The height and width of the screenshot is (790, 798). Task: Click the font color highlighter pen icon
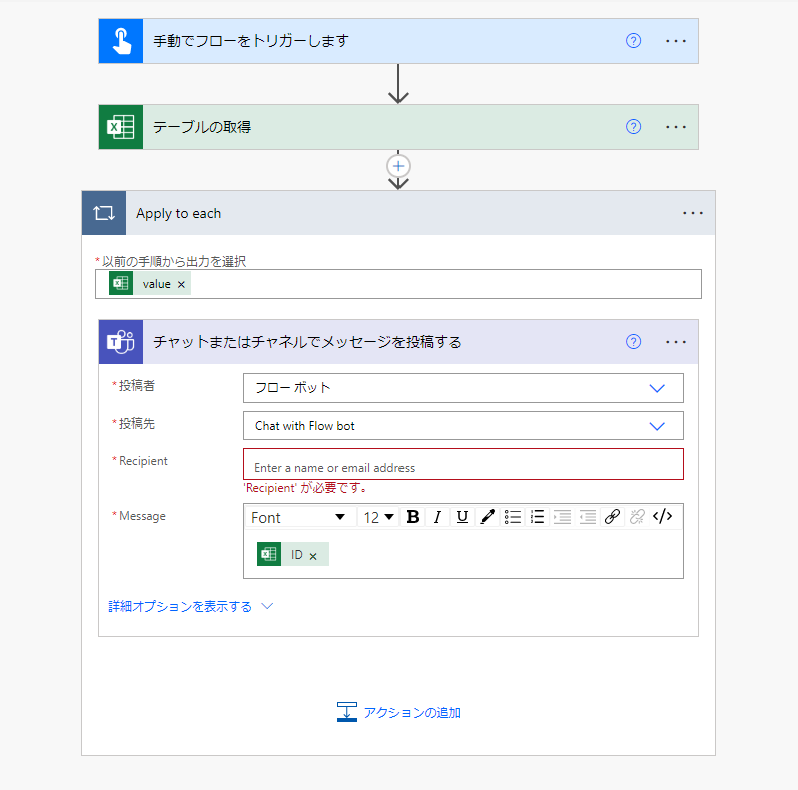pyautogui.click(x=487, y=517)
